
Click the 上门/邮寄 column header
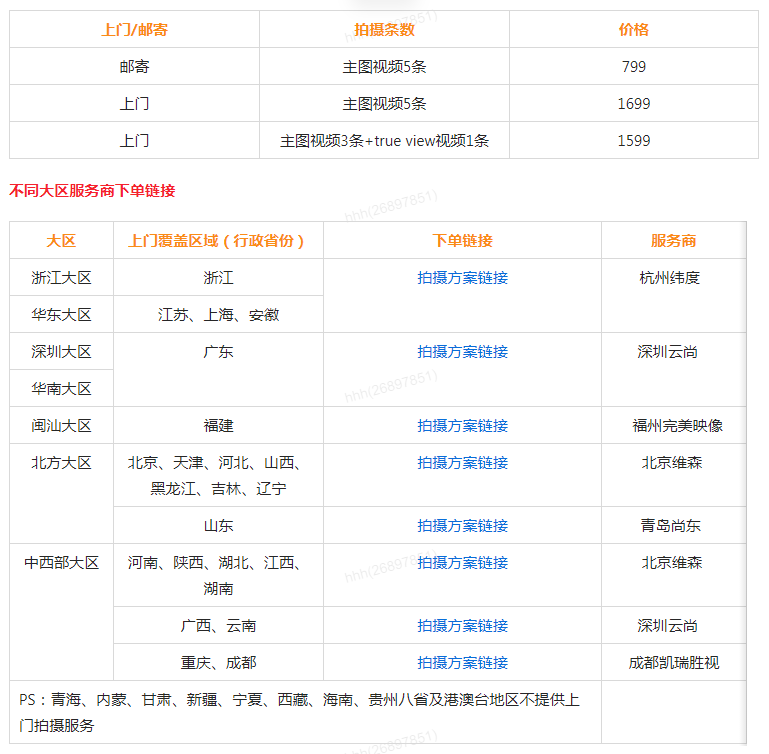tap(135, 30)
